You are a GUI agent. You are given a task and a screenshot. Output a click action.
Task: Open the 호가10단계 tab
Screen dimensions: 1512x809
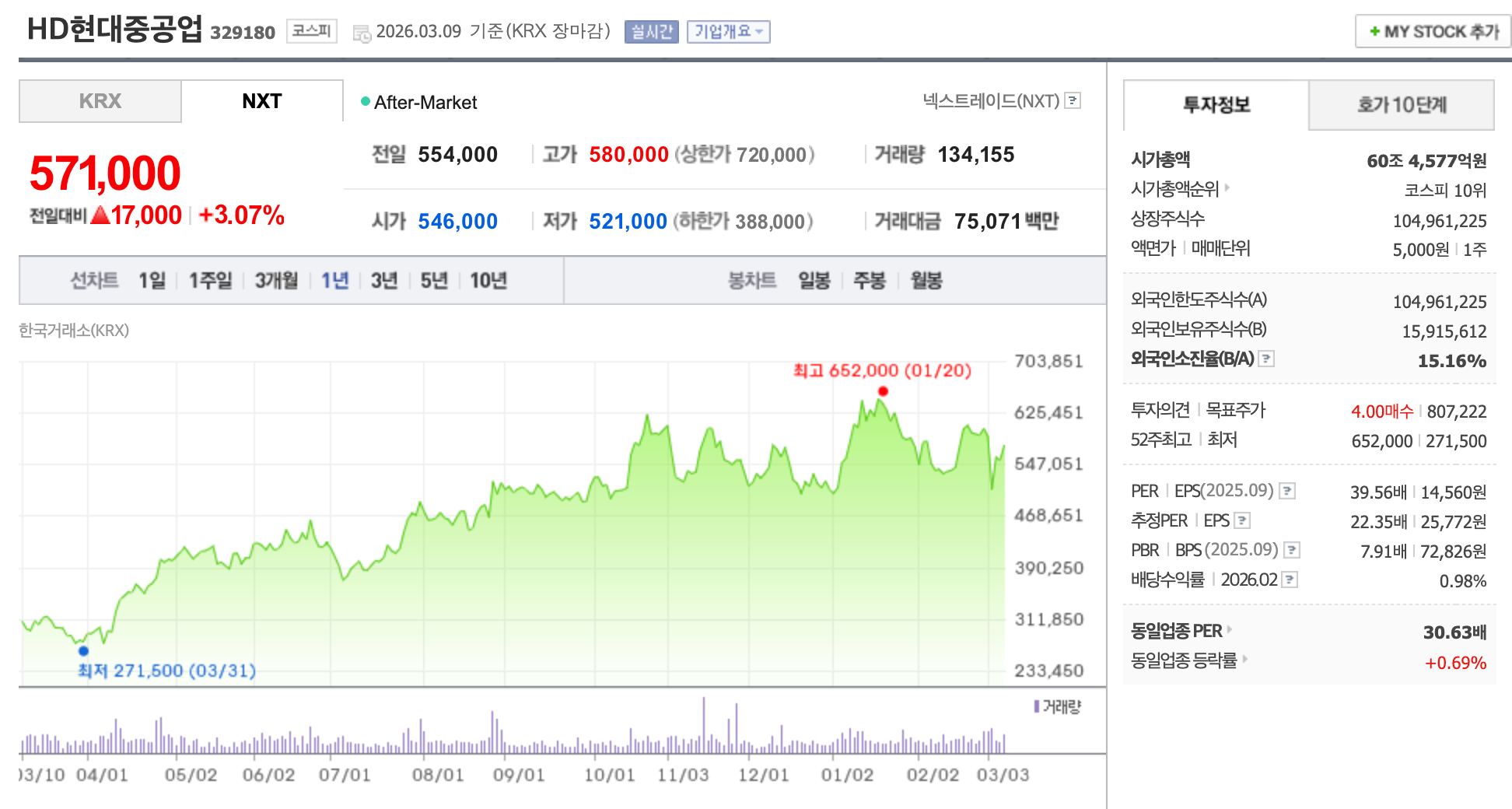click(x=1402, y=105)
